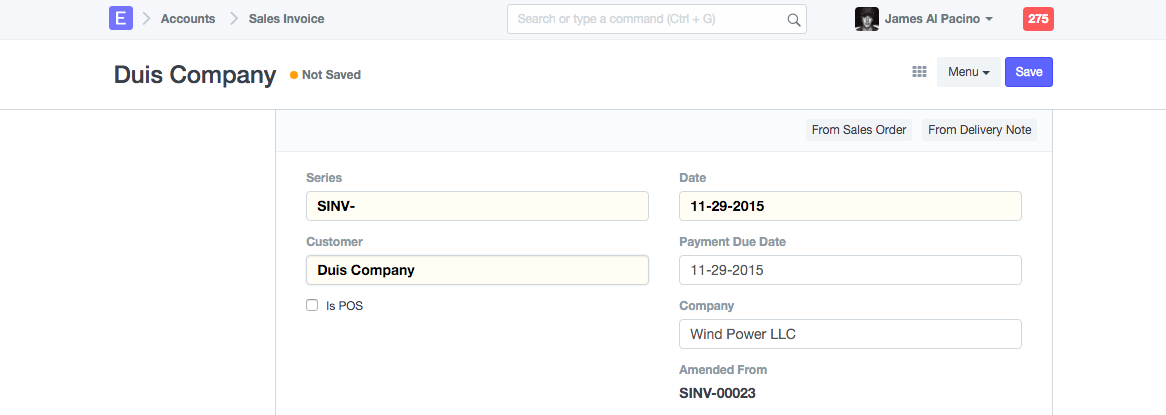Expand the Menu dropdown
Image resolution: width=1166 pixels, height=415 pixels.
pos(968,72)
